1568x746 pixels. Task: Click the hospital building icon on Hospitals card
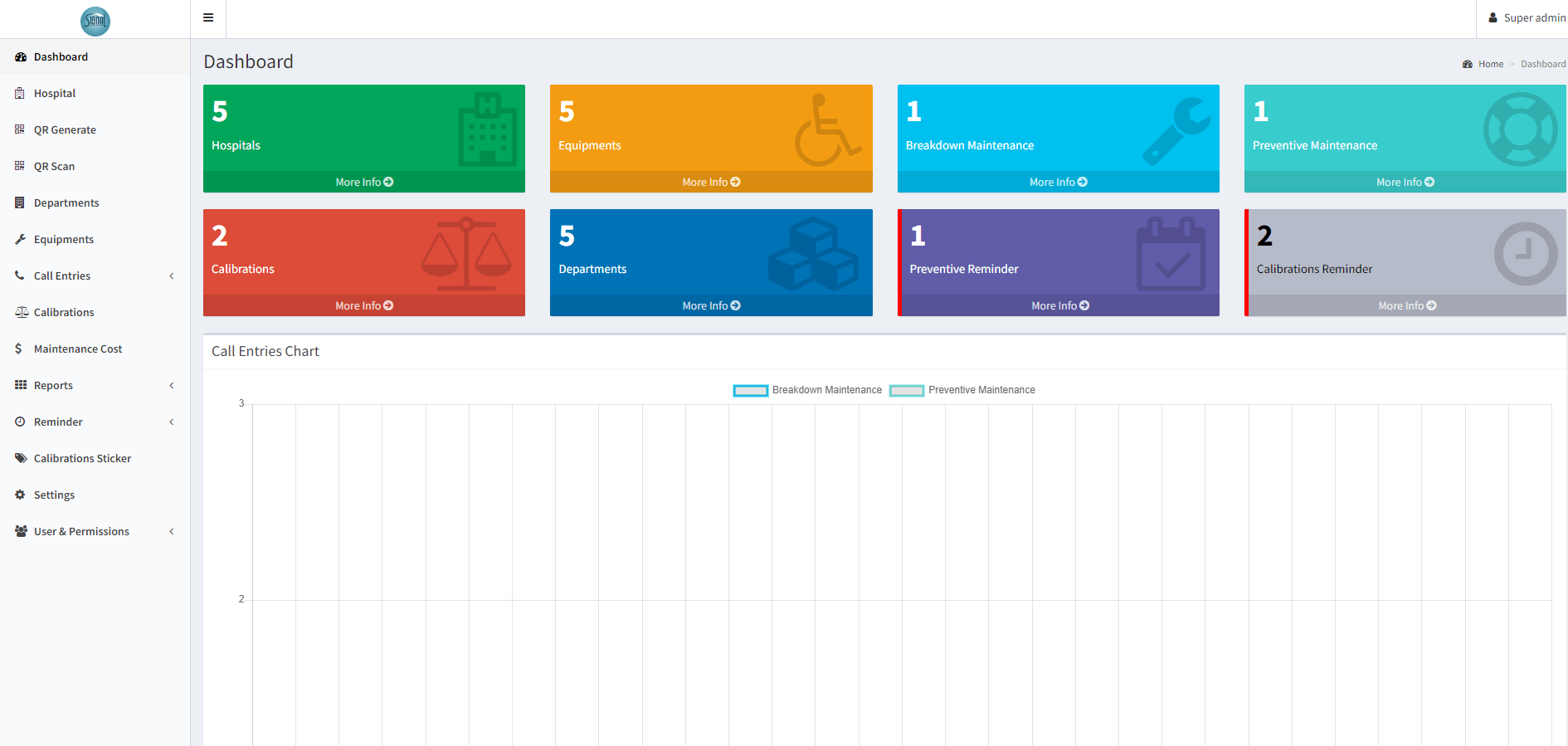coord(488,129)
